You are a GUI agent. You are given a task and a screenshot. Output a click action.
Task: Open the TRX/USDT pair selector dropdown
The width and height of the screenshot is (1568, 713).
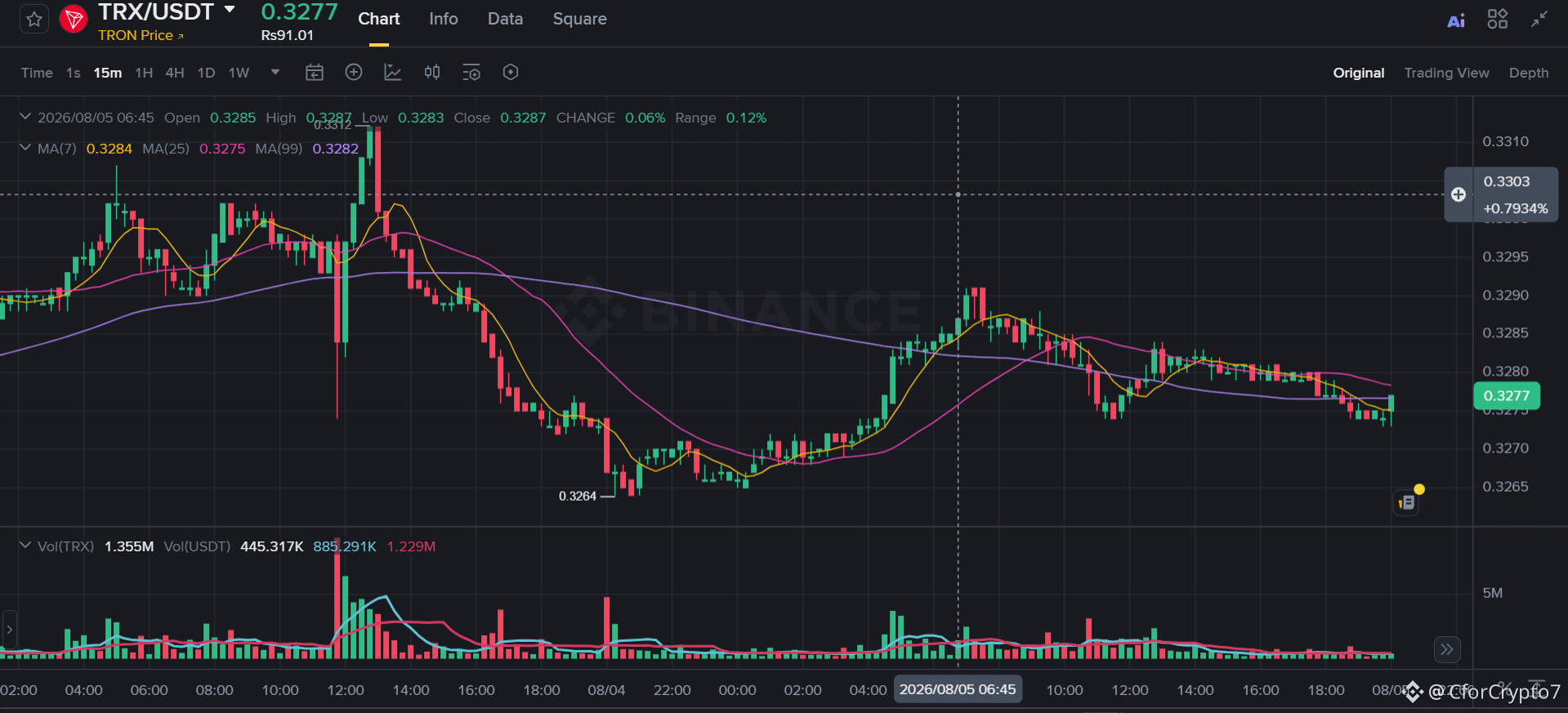230,10
